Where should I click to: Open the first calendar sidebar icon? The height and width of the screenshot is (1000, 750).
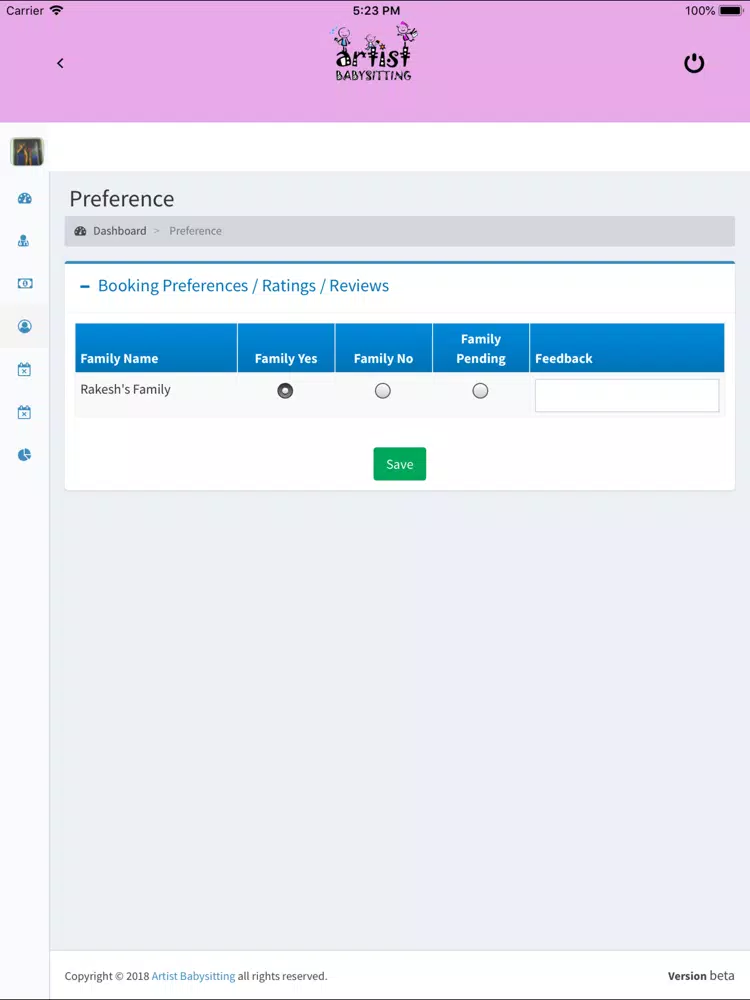pos(24,369)
